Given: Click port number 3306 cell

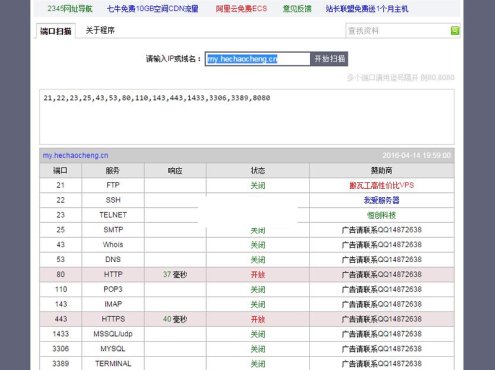Looking at the screenshot, I should (x=60, y=349).
